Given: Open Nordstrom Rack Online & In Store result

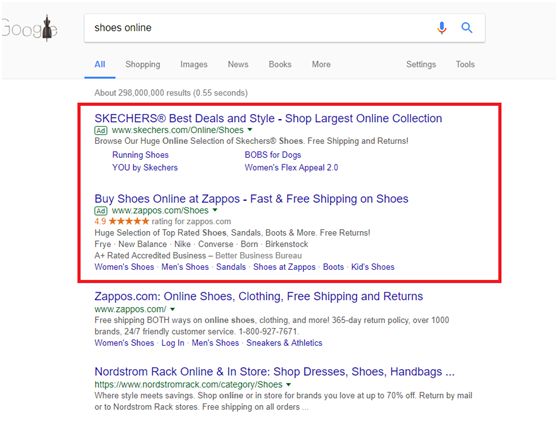Looking at the screenshot, I should (x=274, y=372).
